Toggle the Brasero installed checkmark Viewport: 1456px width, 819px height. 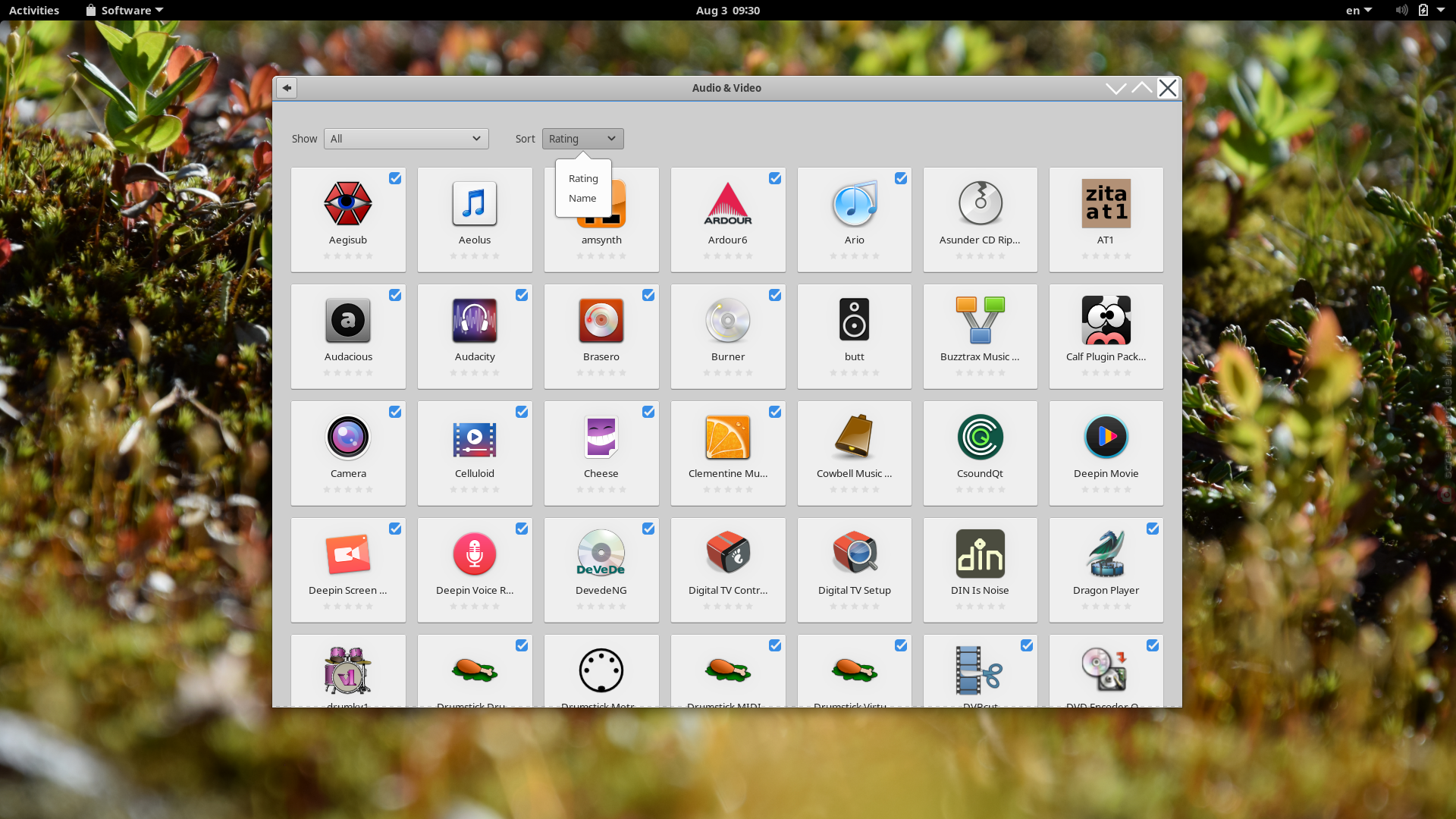pyautogui.click(x=648, y=295)
